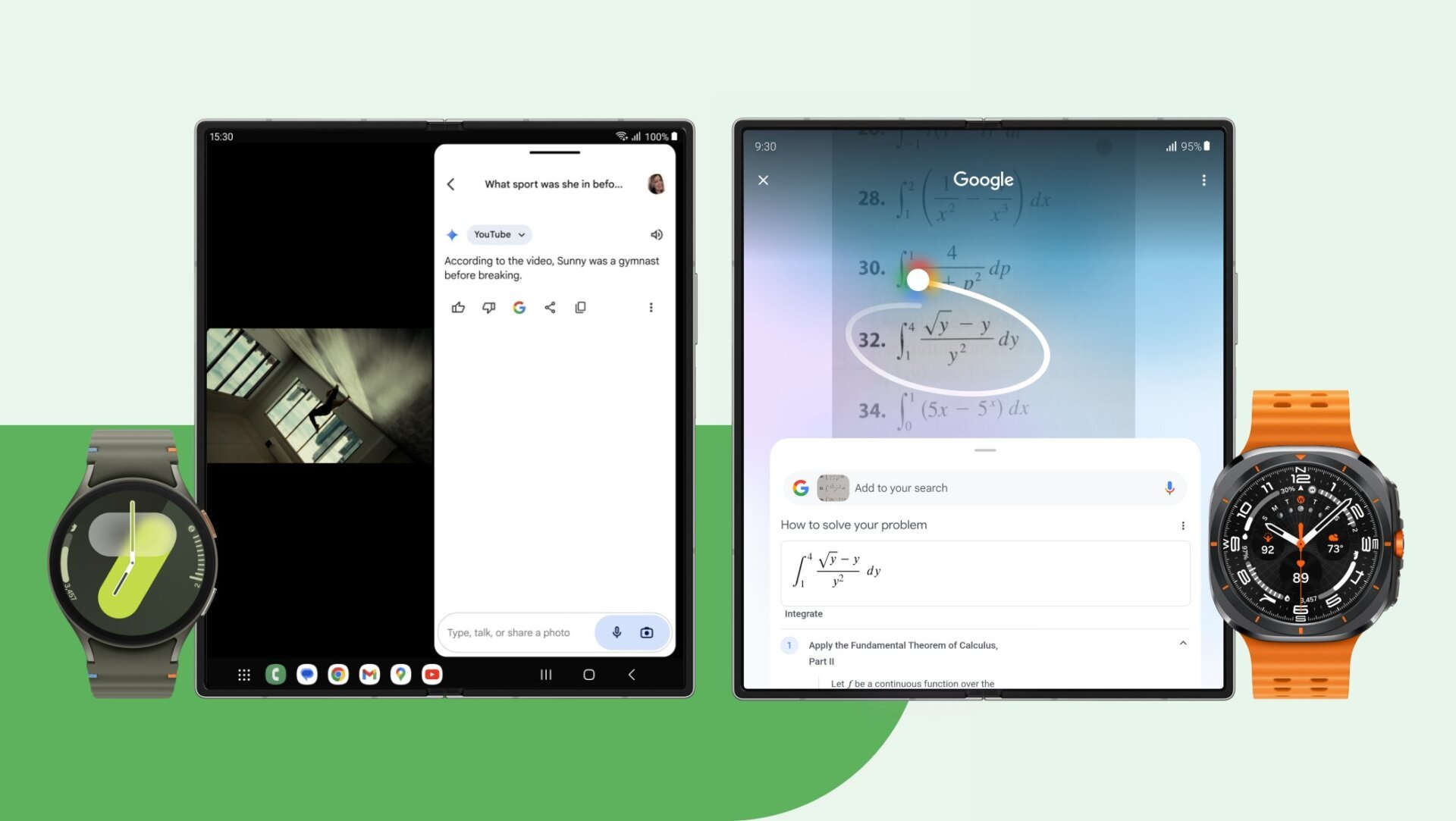Toggle audio speaker icon on AI answer
Image resolution: width=1456 pixels, height=821 pixels.
click(x=655, y=234)
